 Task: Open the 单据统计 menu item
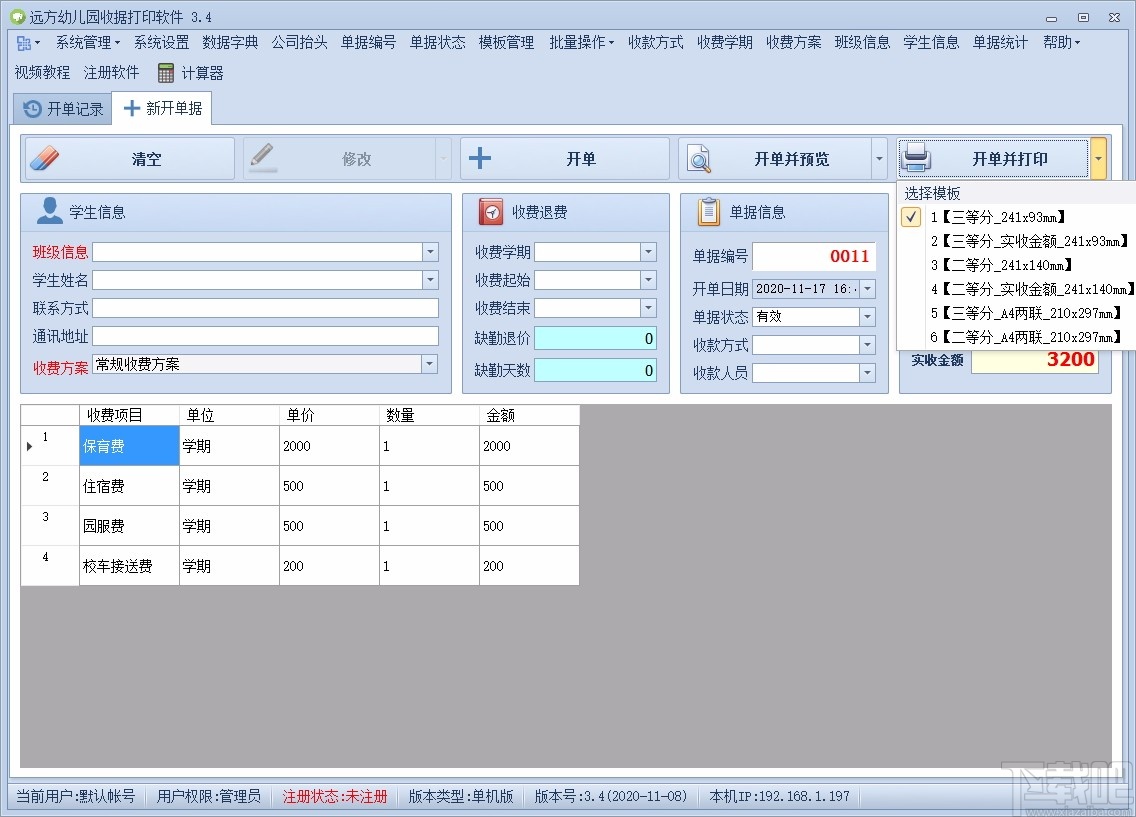1001,43
